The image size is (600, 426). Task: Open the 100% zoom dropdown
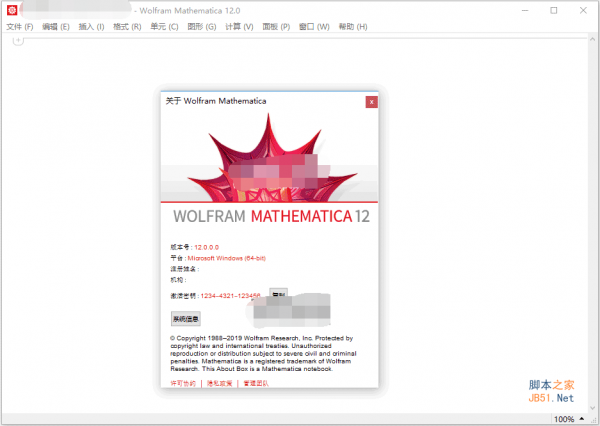pos(570,419)
